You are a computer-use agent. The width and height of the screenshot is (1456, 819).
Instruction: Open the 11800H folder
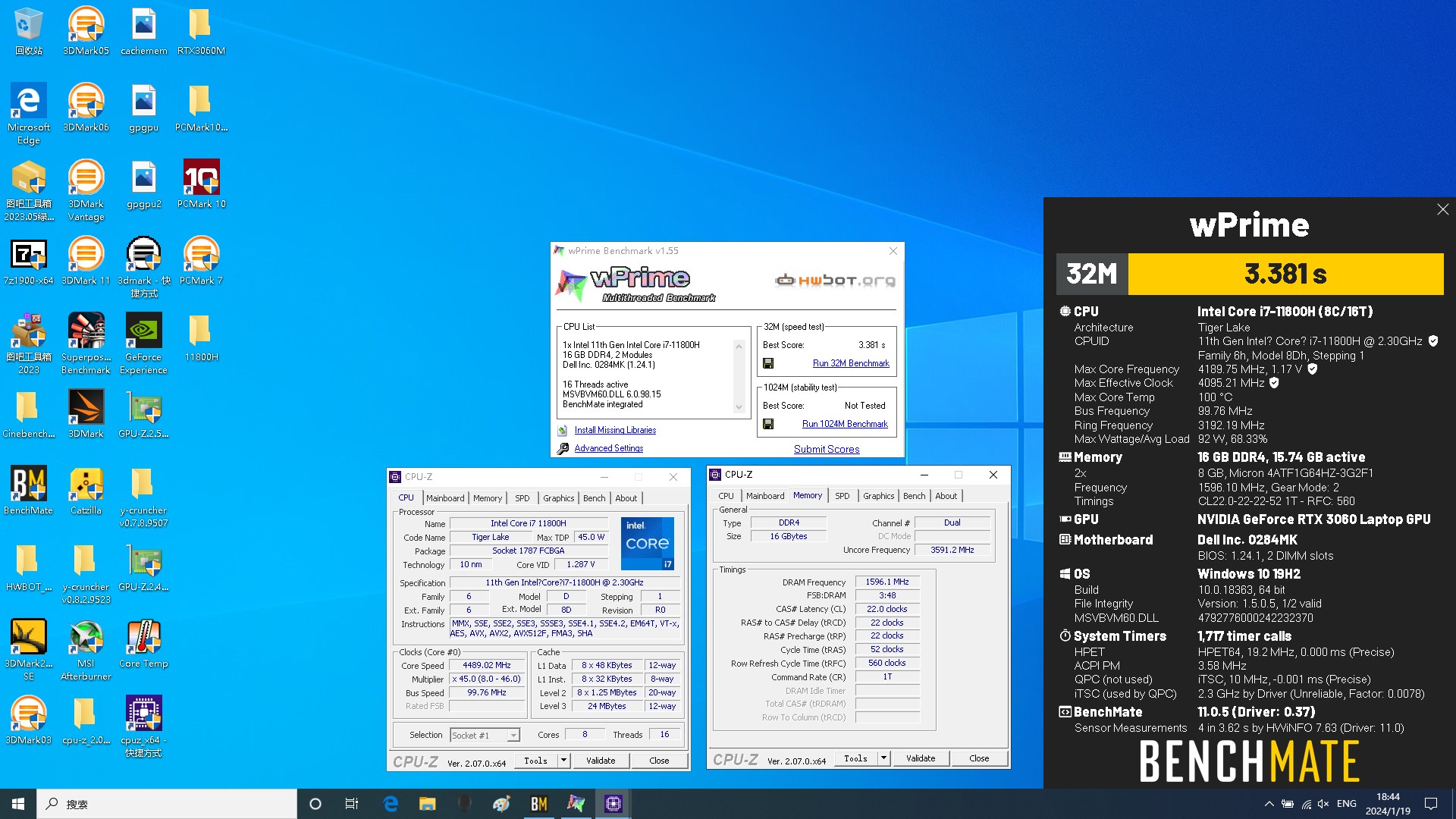(x=201, y=337)
